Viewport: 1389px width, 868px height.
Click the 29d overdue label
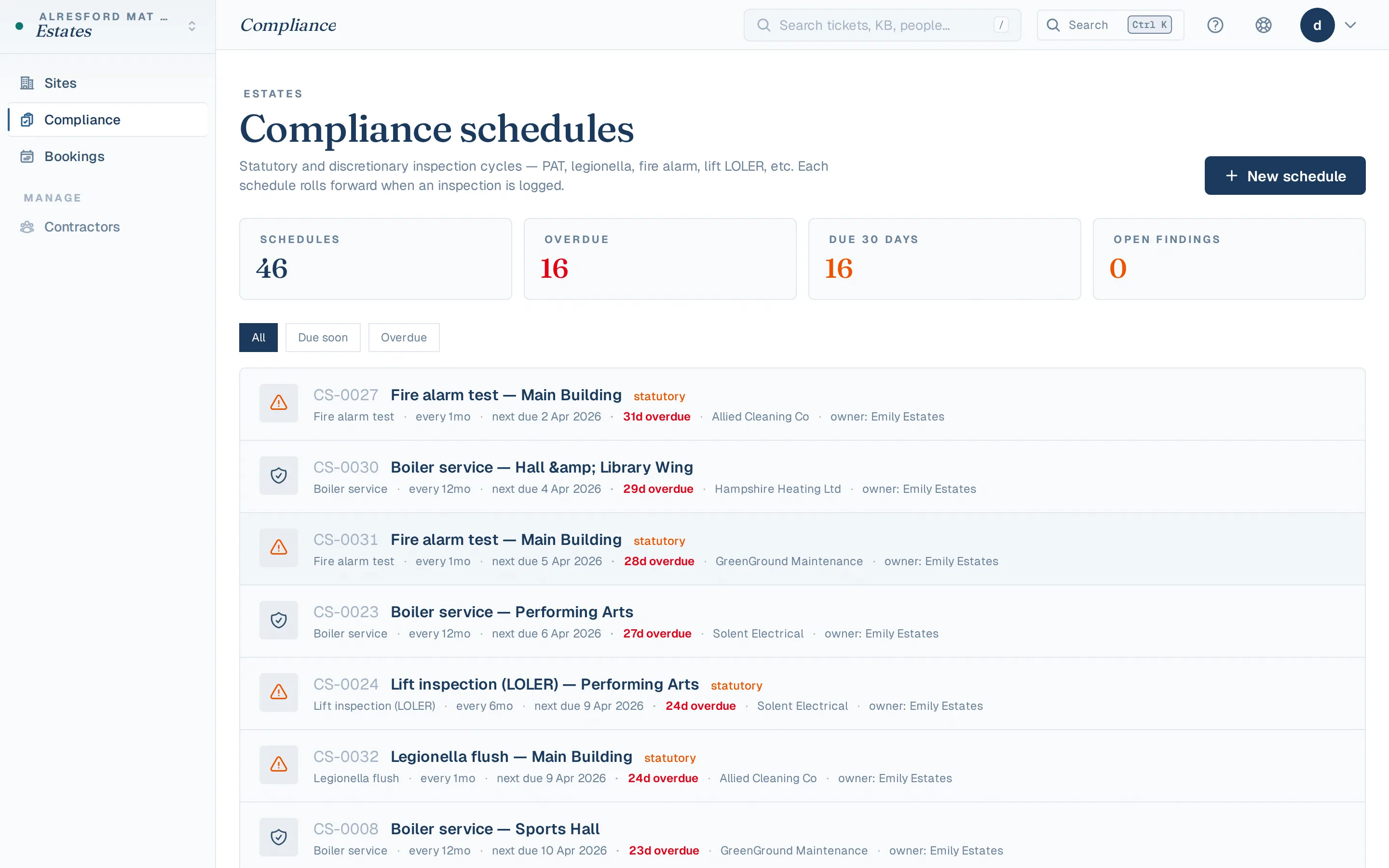pyautogui.click(x=658, y=489)
